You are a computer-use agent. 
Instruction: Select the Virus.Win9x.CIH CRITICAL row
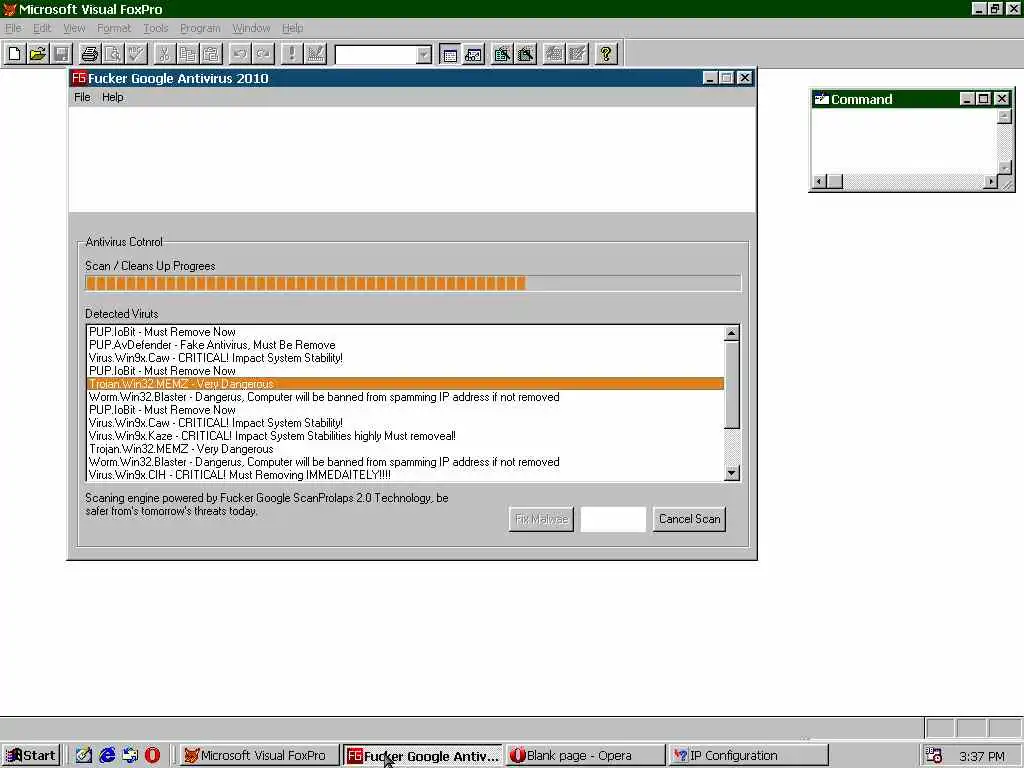(x=406, y=475)
